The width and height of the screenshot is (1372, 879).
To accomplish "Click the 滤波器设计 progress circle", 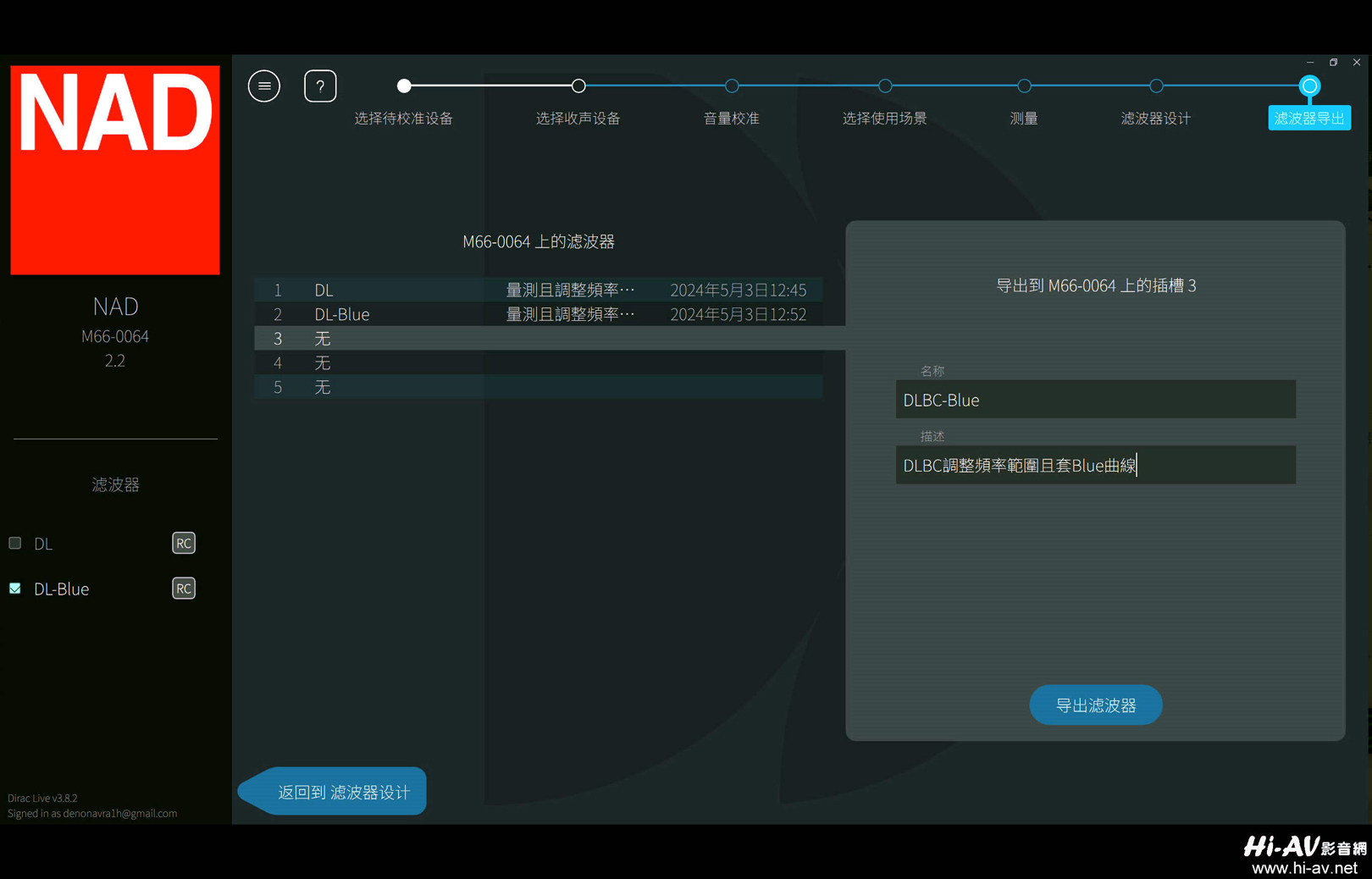I will [x=1156, y=86].
